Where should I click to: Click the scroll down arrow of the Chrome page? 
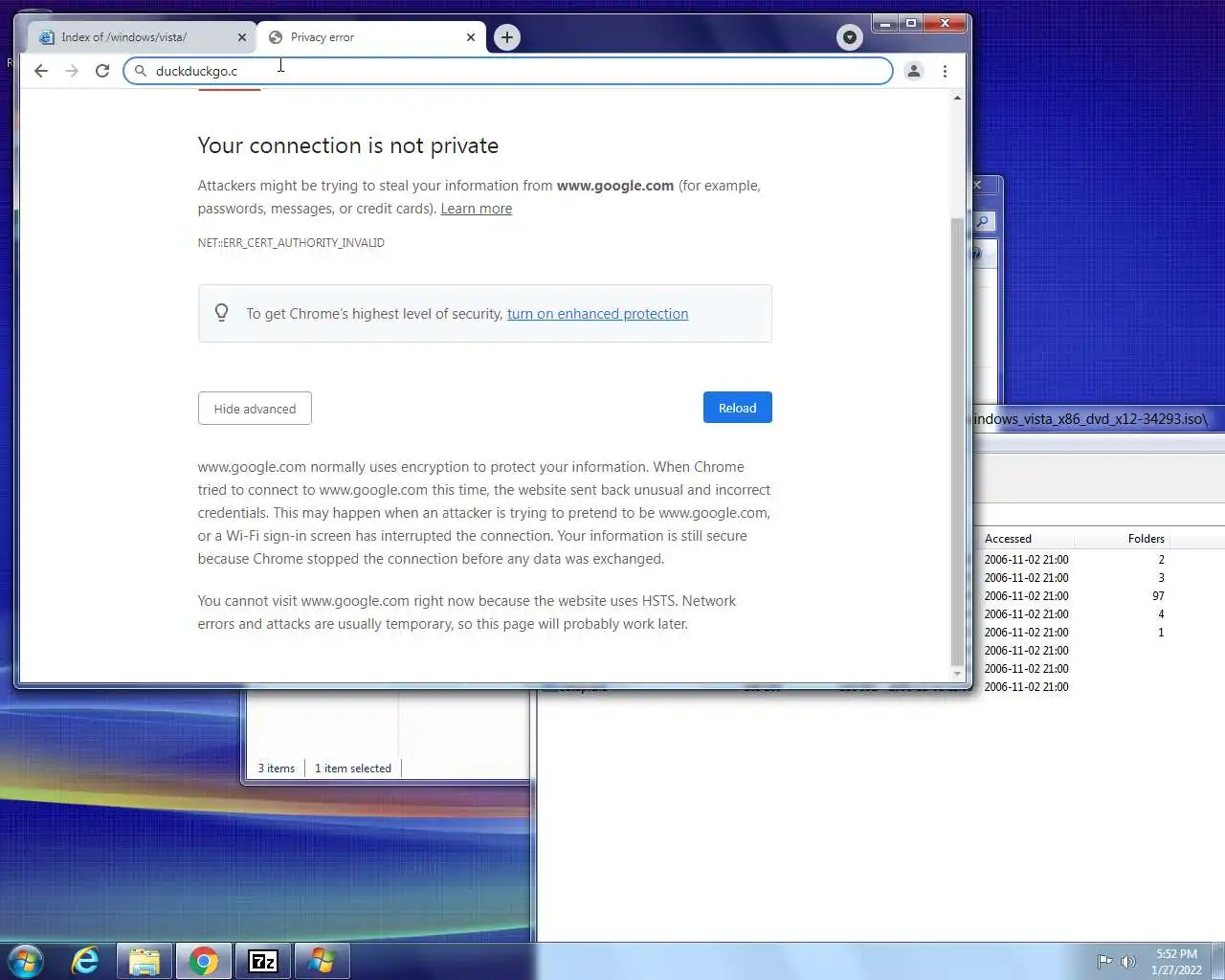click(957, 675)
